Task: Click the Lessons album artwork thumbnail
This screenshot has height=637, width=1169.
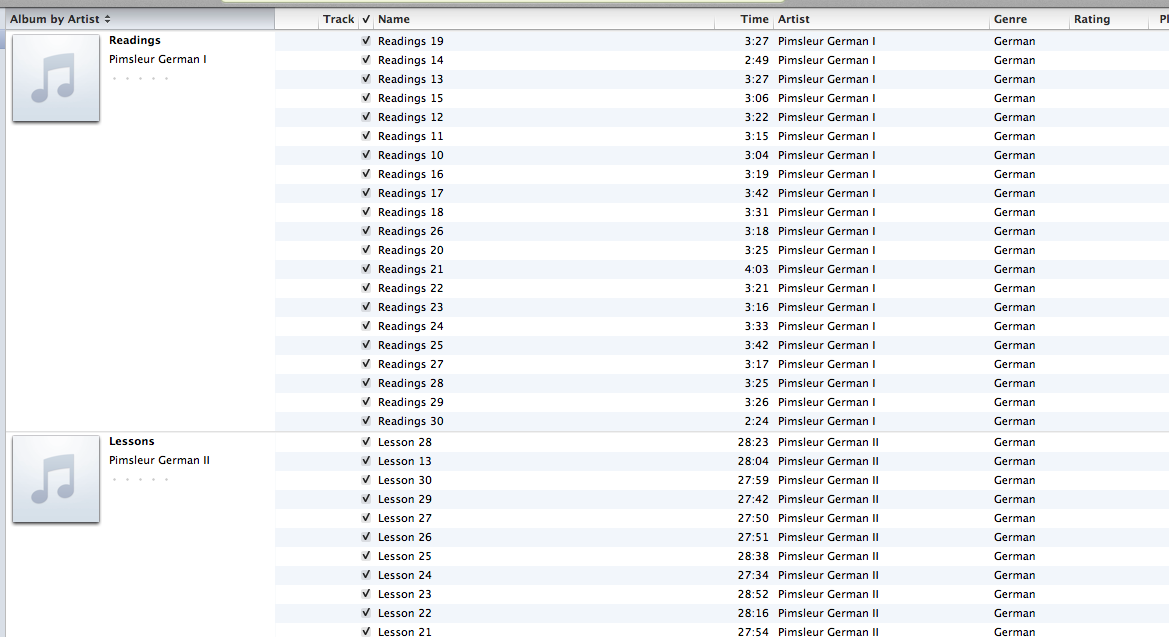Action: (x=56, y=479)
